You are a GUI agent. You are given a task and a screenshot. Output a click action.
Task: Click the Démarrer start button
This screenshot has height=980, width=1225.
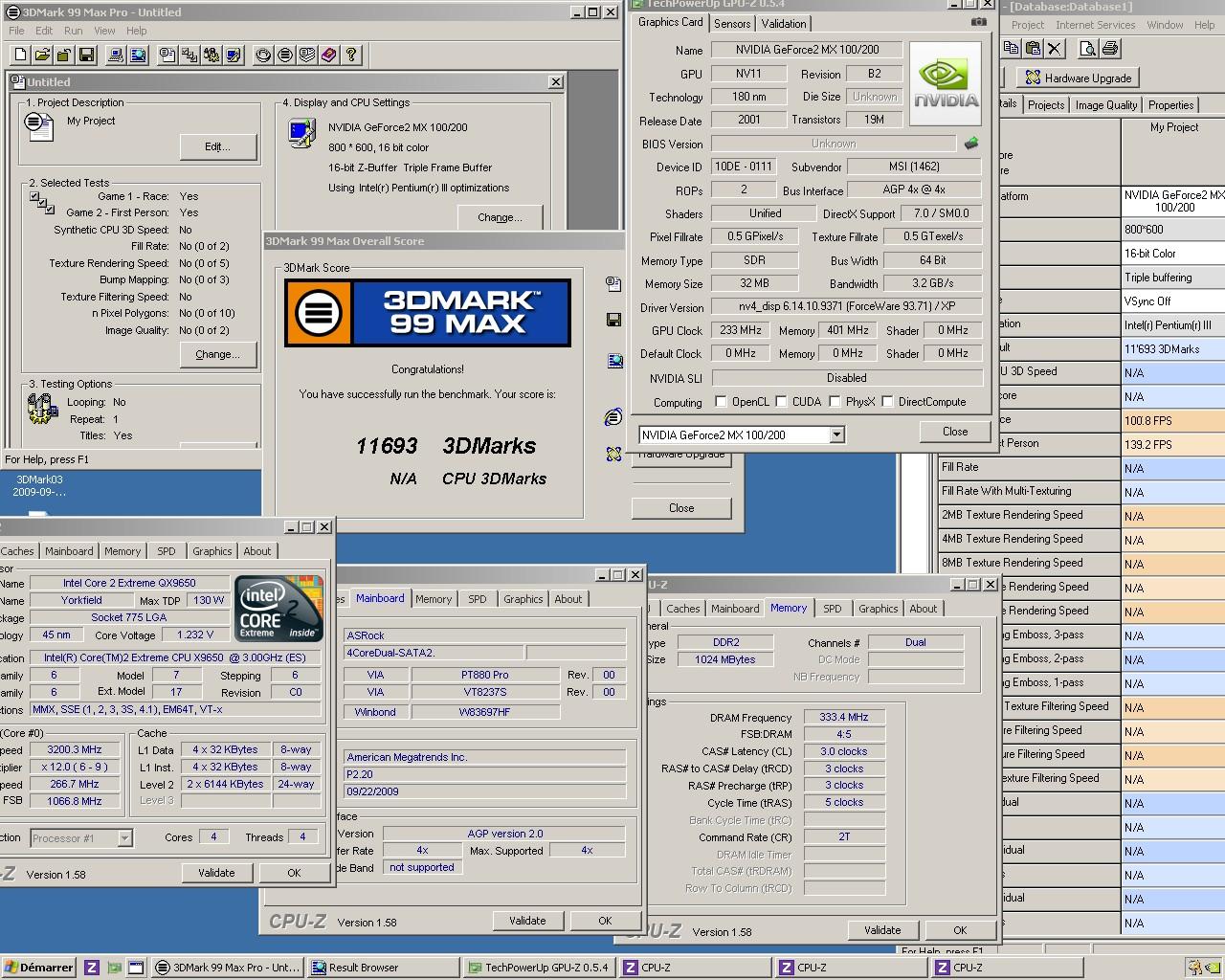[x=38, y=968]
